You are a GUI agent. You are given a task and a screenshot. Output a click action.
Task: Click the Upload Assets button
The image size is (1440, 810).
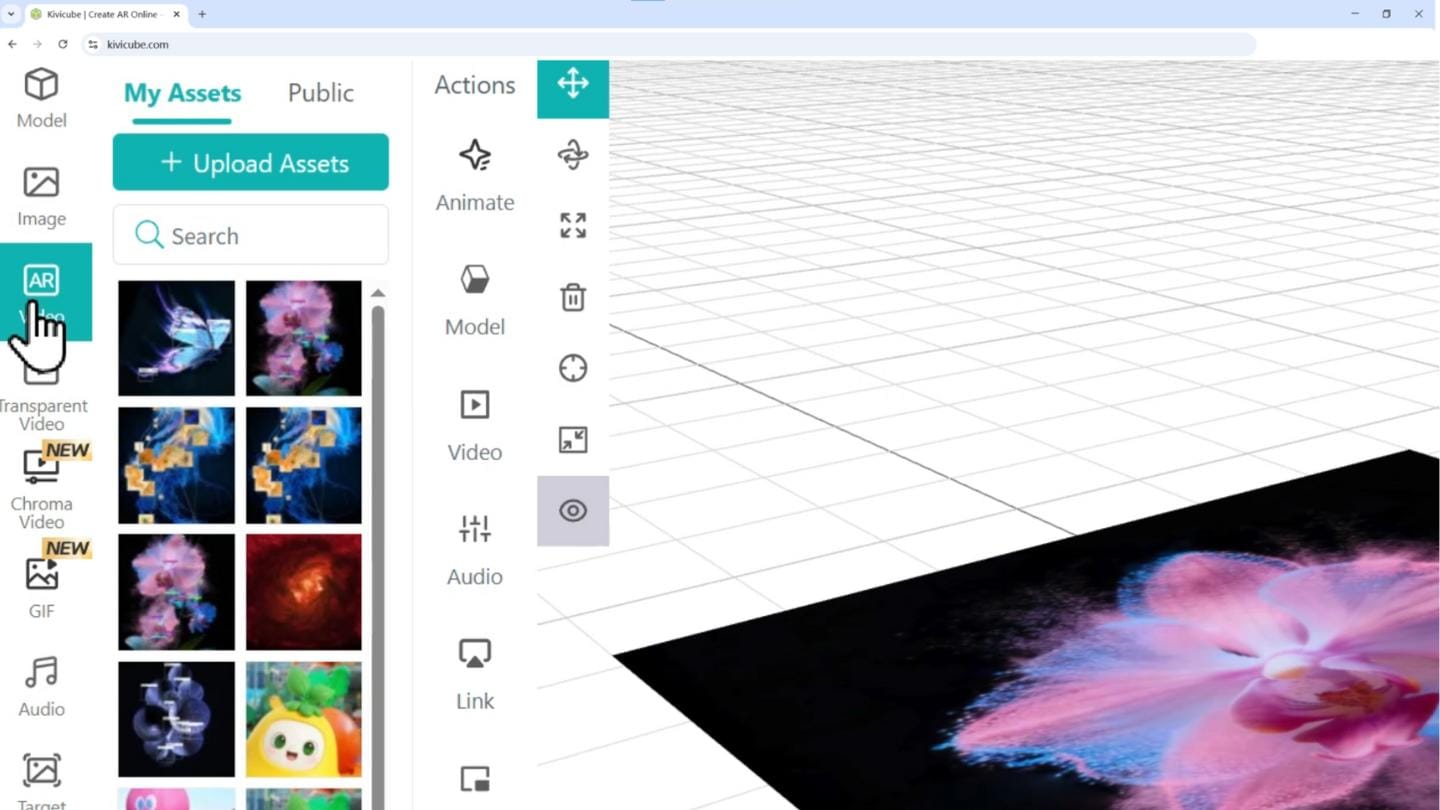click(x=250, y=163)
